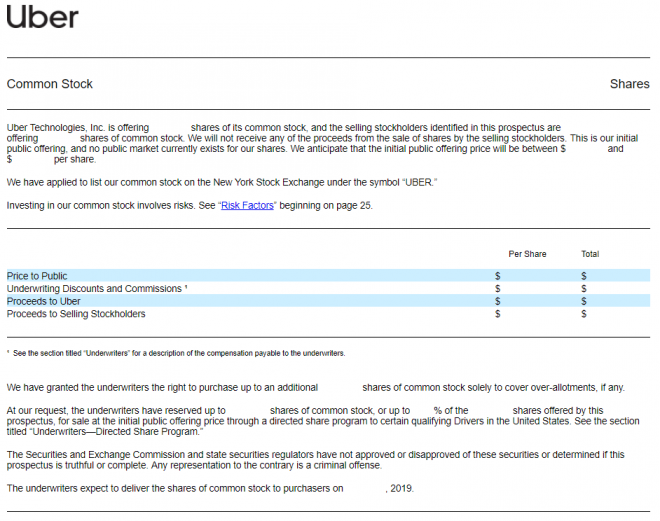Click the 'Total' column header

(x=590, y=254)
